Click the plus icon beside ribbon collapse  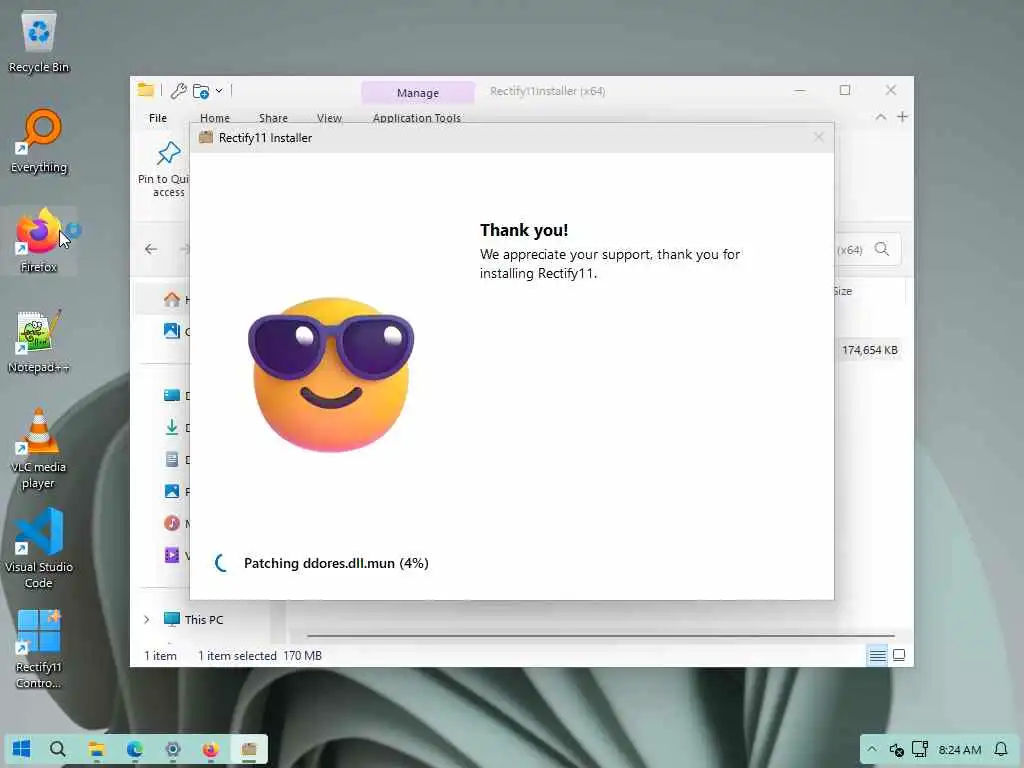(x=902, y=117)
